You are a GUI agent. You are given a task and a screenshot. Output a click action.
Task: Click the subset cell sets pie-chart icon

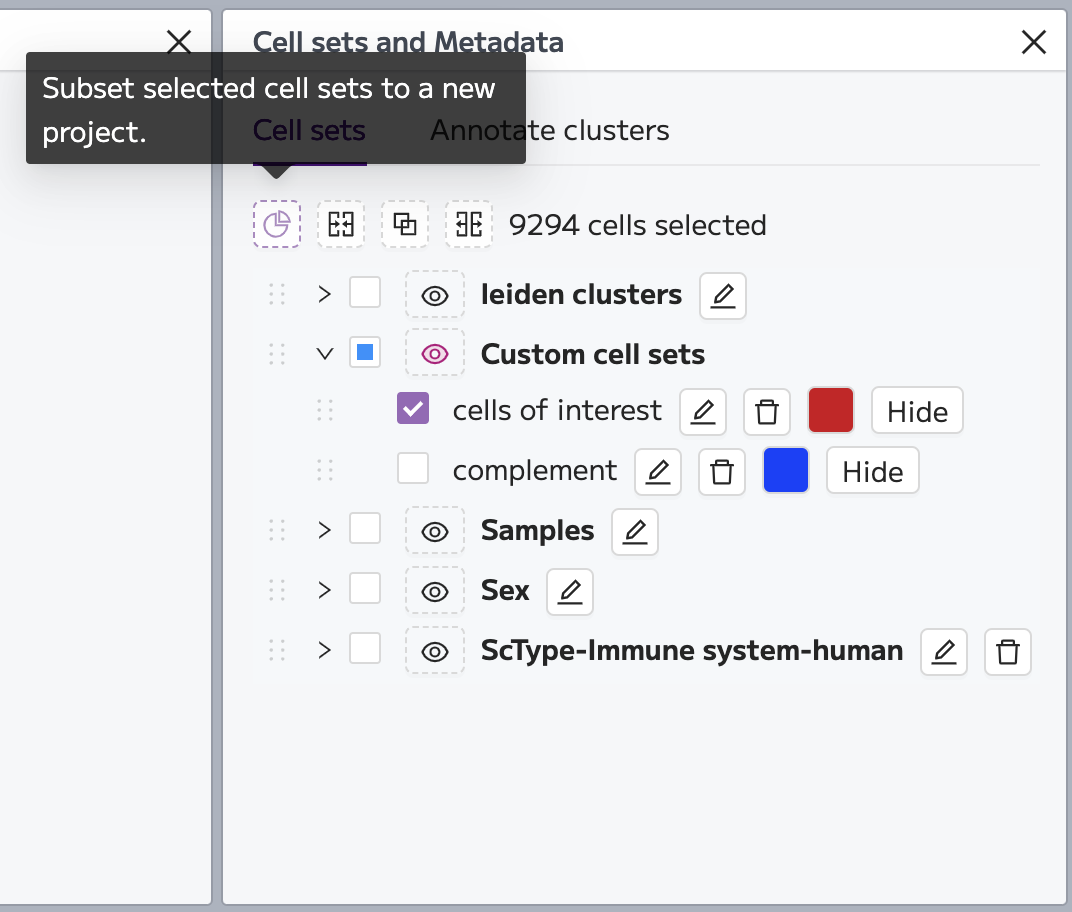277,224
